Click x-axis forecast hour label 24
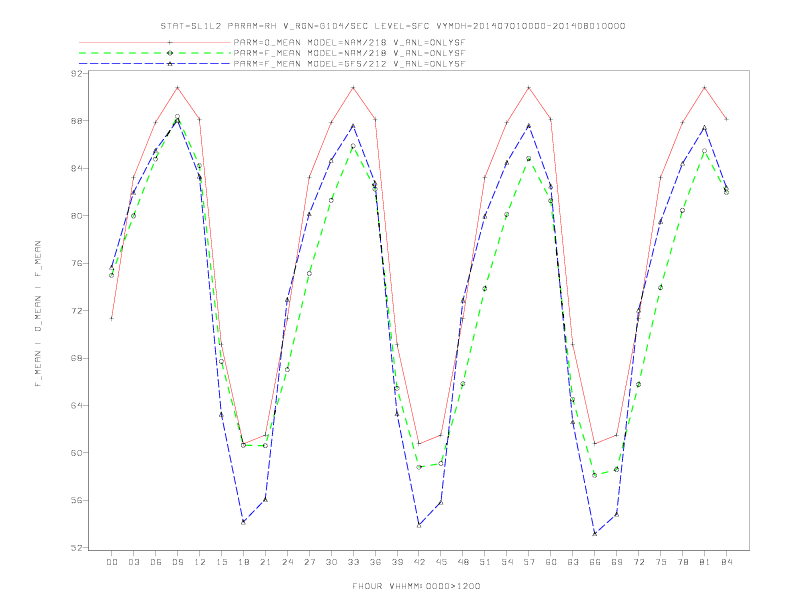 [287, 562]
